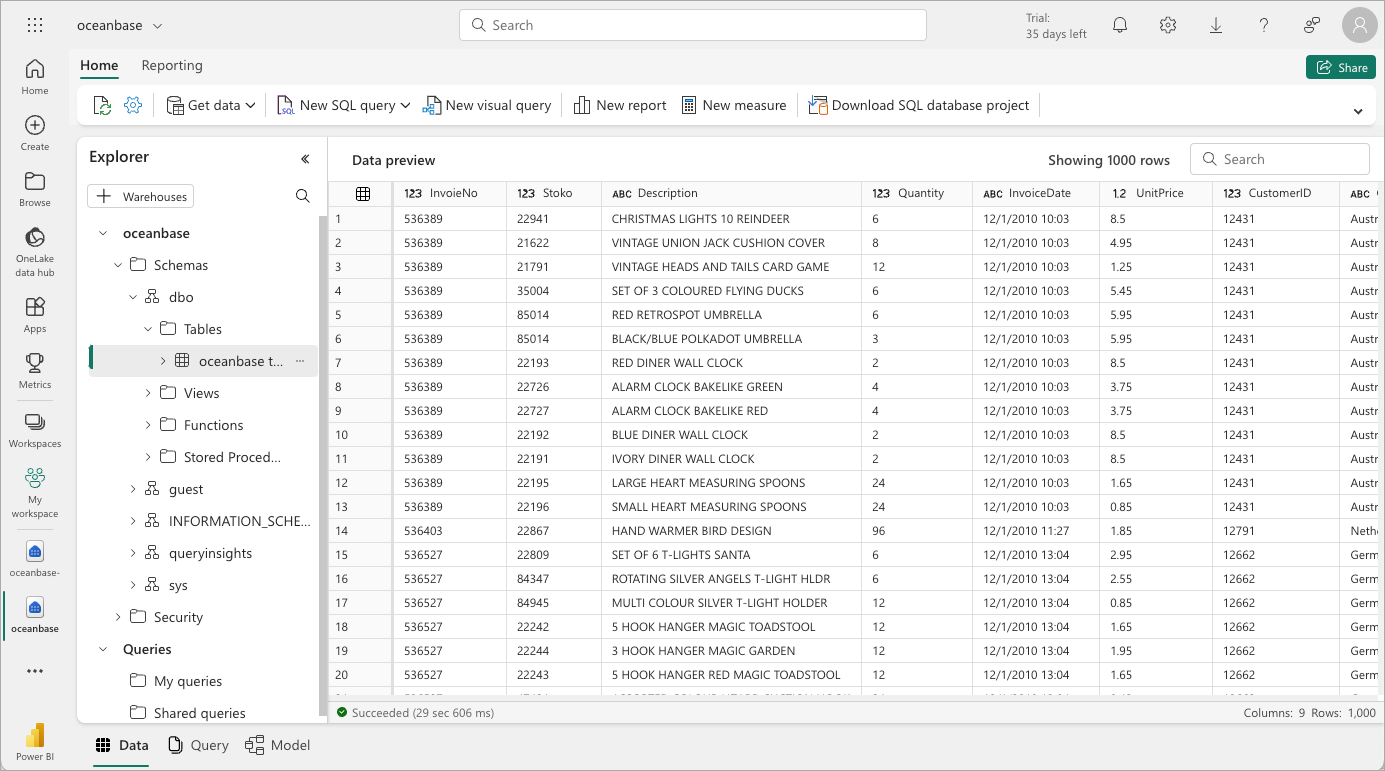Image resolution: width=1385 pixels, height=771 pixels.
Task: Open the OneLake data hub
Action: coord(35,250)
